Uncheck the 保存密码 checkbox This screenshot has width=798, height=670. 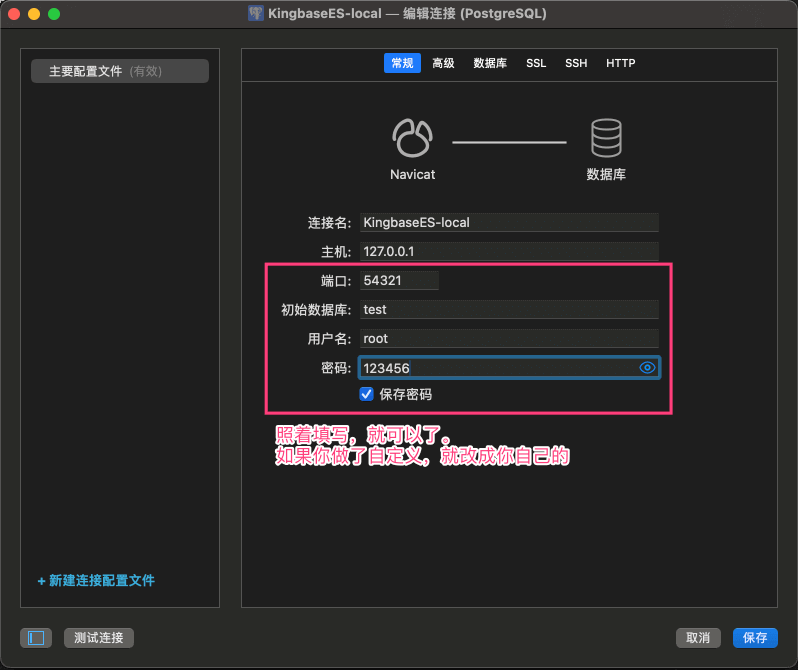367,395
